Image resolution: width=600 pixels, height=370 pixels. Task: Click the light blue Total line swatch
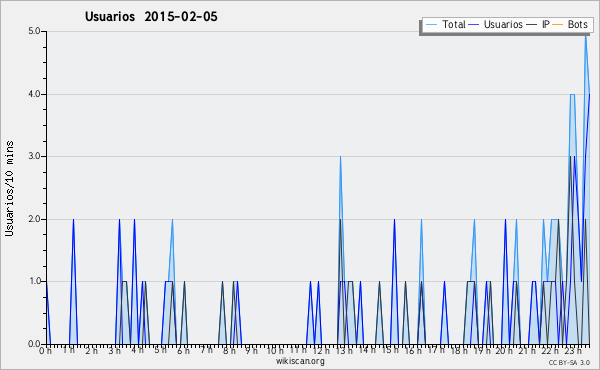click(x=431, y=25)
